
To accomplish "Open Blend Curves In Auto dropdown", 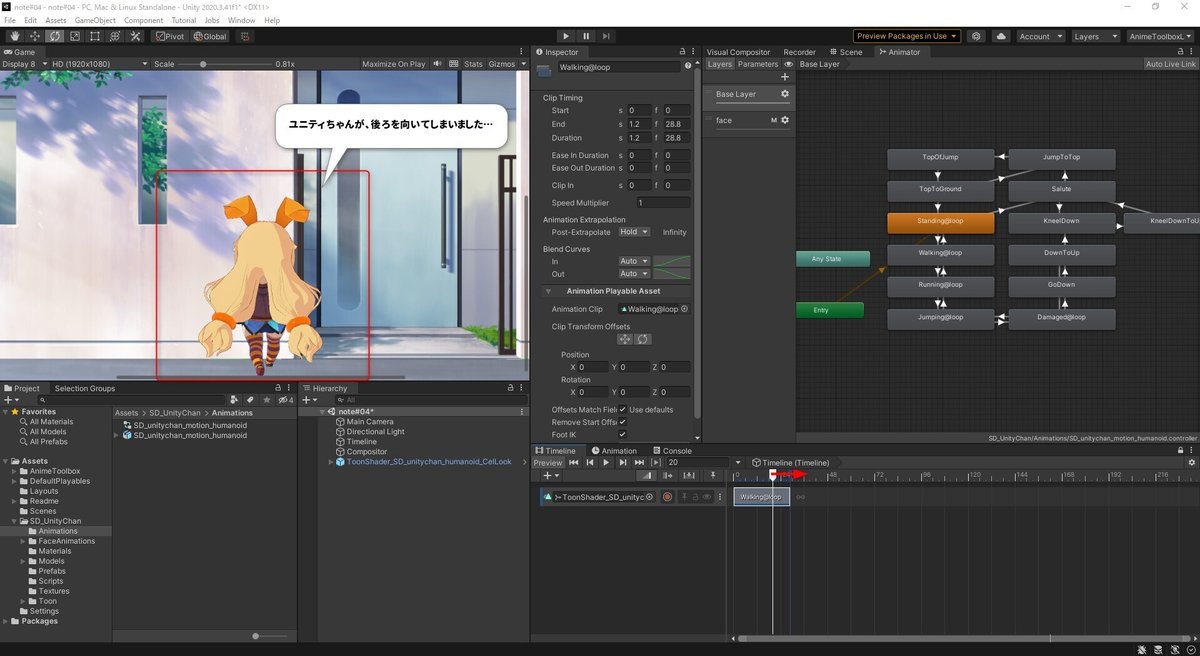I will tap(634, 261).
